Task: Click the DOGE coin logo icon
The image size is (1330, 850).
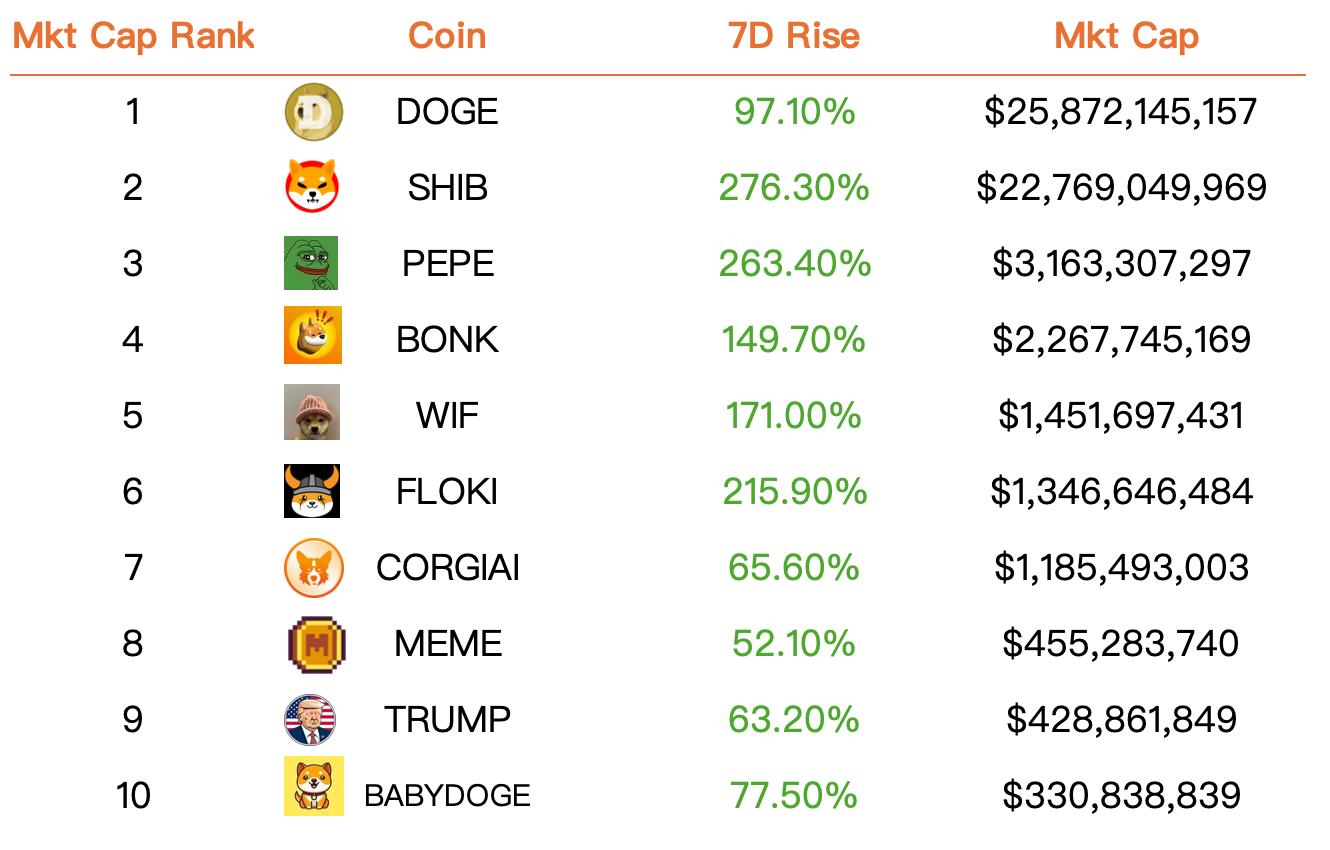Action: (x=314, y=112)
